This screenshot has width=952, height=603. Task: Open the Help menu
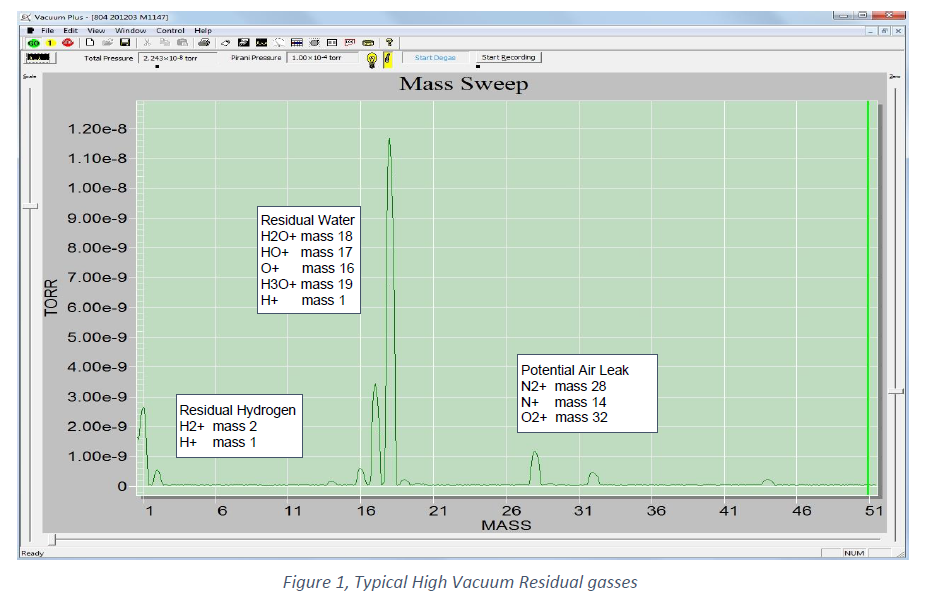pos(203,30)
